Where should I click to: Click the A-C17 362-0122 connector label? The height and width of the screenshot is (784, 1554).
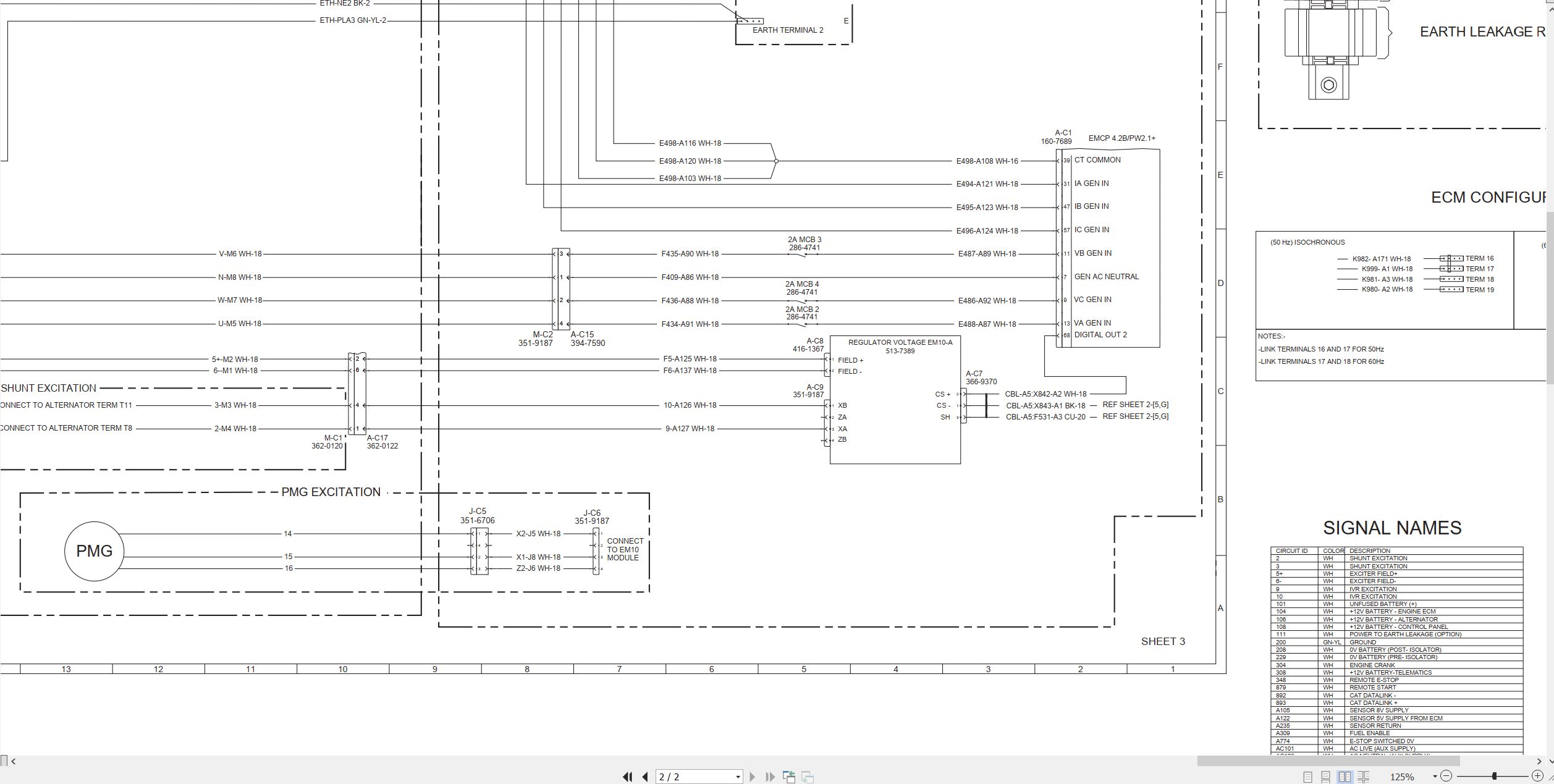coord(382,442)
